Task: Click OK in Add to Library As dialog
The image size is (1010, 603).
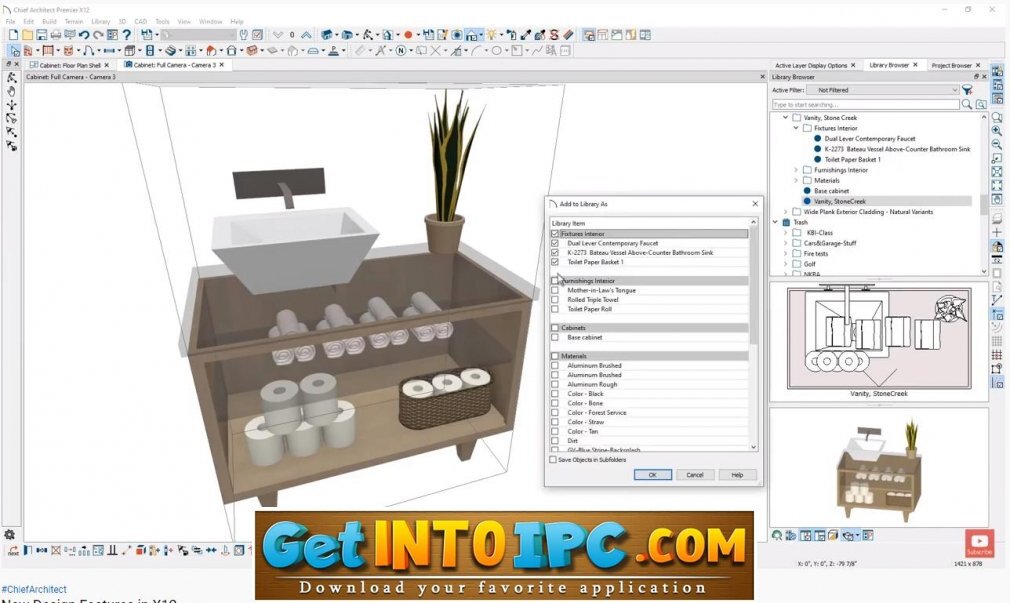Action: click(x=653, y=475)
